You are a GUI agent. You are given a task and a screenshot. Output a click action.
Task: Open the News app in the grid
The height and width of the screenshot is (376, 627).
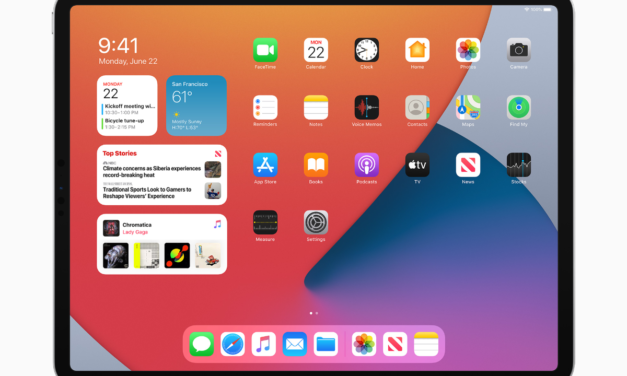point(468,165)
